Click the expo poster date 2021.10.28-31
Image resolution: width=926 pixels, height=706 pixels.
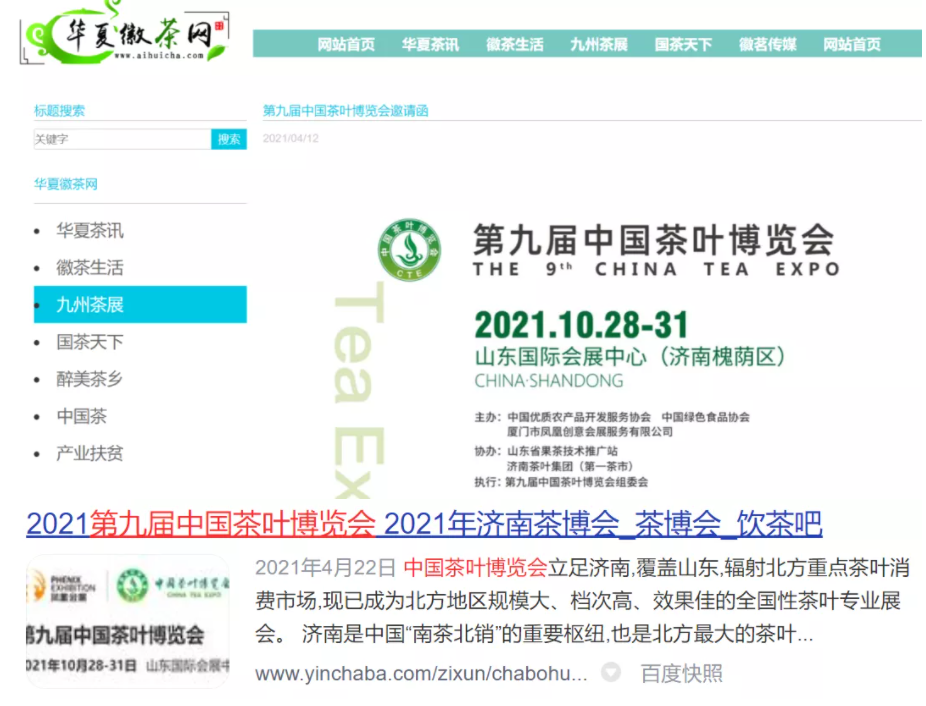click(582, 325)
